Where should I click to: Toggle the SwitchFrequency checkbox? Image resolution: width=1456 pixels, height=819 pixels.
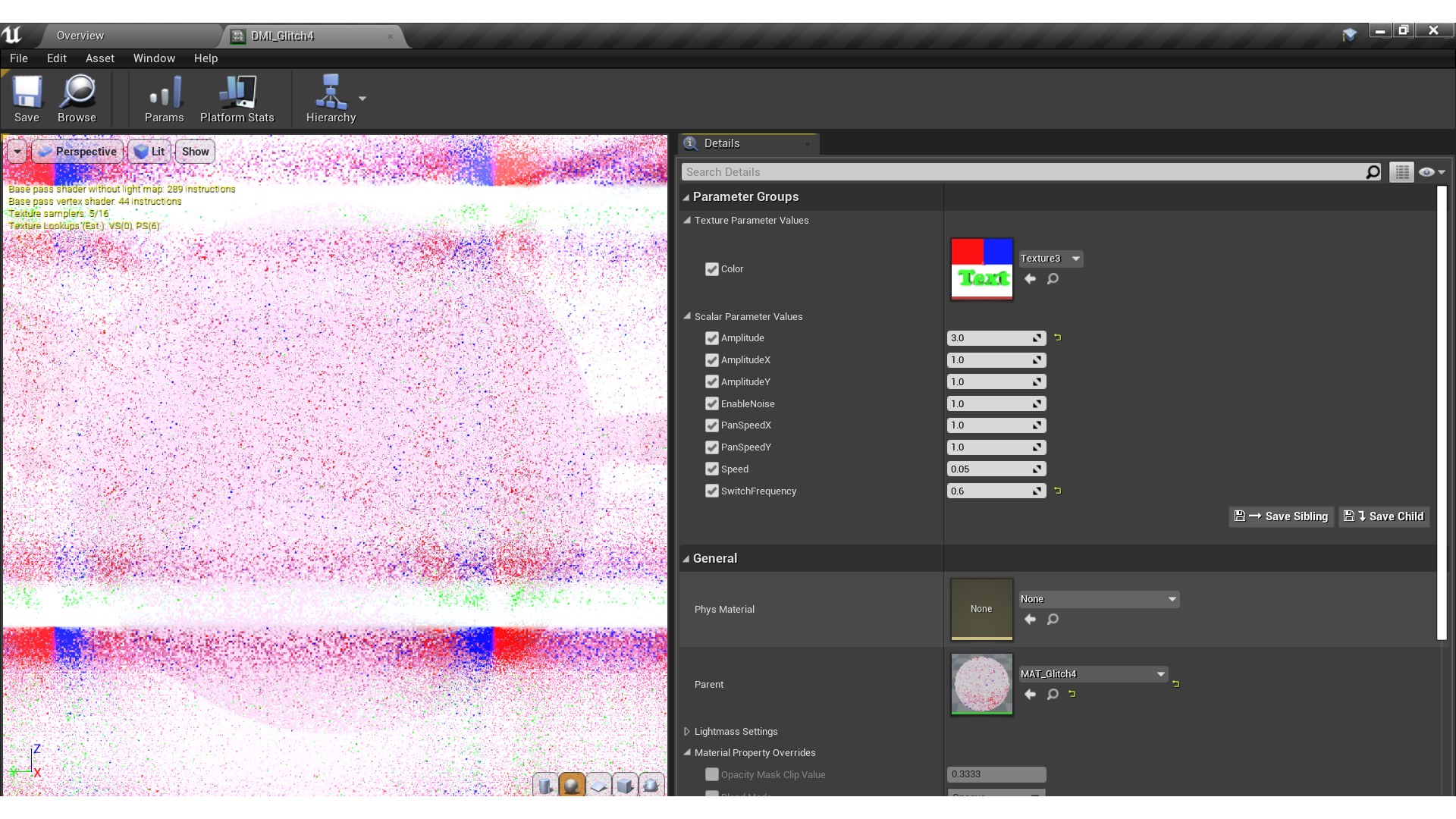(712, 491)
